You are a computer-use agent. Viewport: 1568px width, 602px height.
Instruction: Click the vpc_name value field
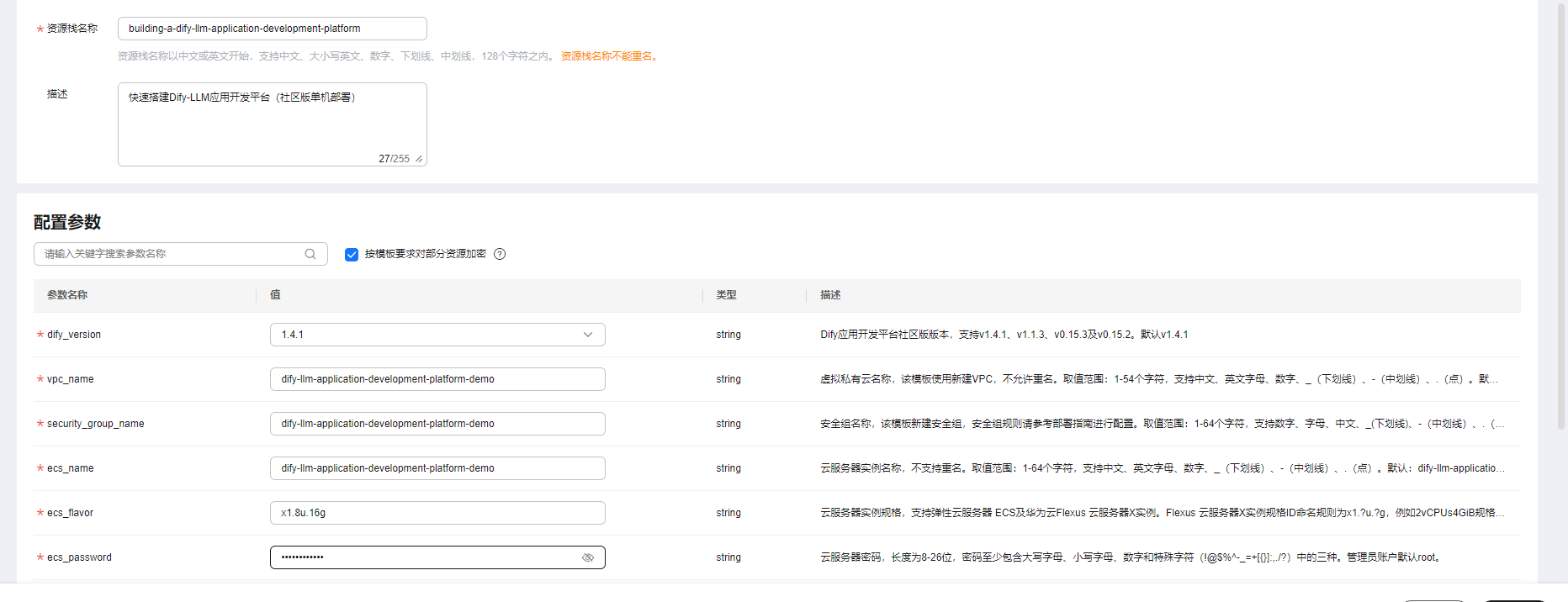click(x=437, y=379)
